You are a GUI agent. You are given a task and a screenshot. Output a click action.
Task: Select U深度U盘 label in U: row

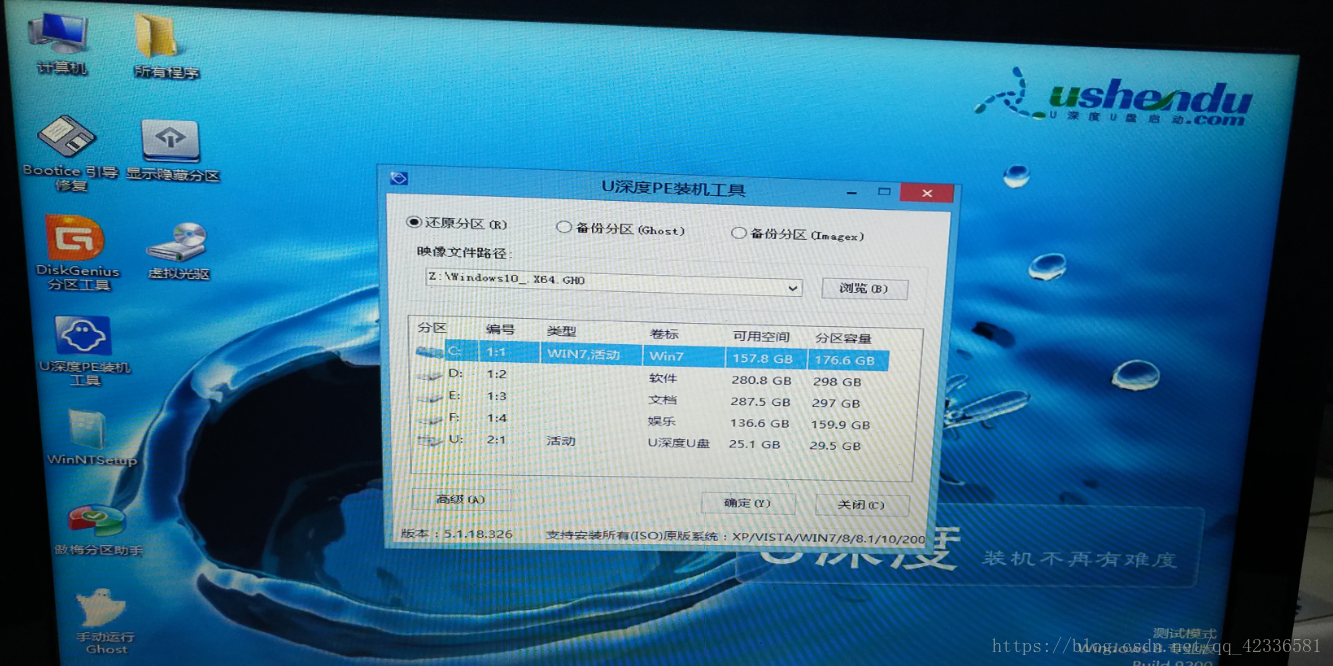pos(679,443)
